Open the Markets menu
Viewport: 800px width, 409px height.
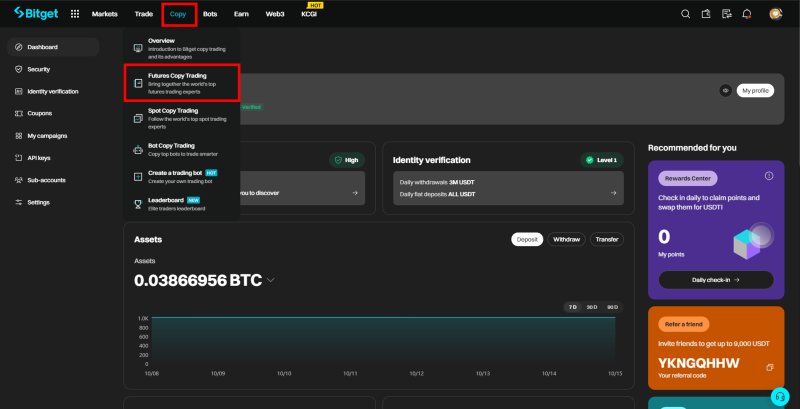tap(105, 14)
